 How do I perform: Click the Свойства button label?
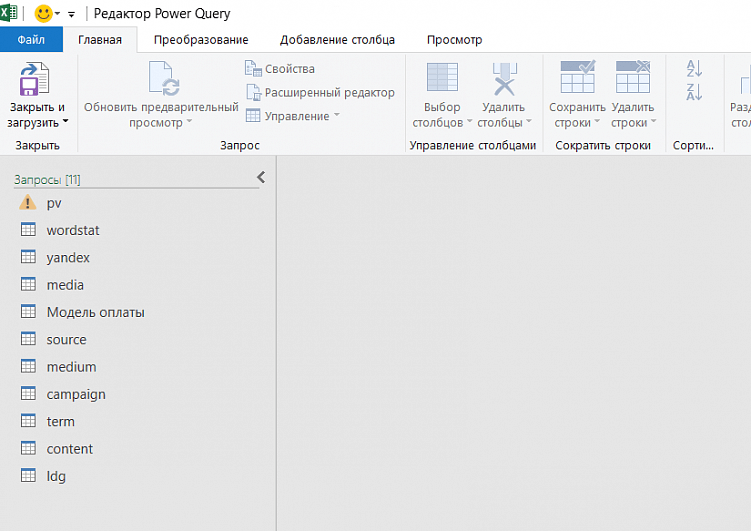[x=290, y=69]
